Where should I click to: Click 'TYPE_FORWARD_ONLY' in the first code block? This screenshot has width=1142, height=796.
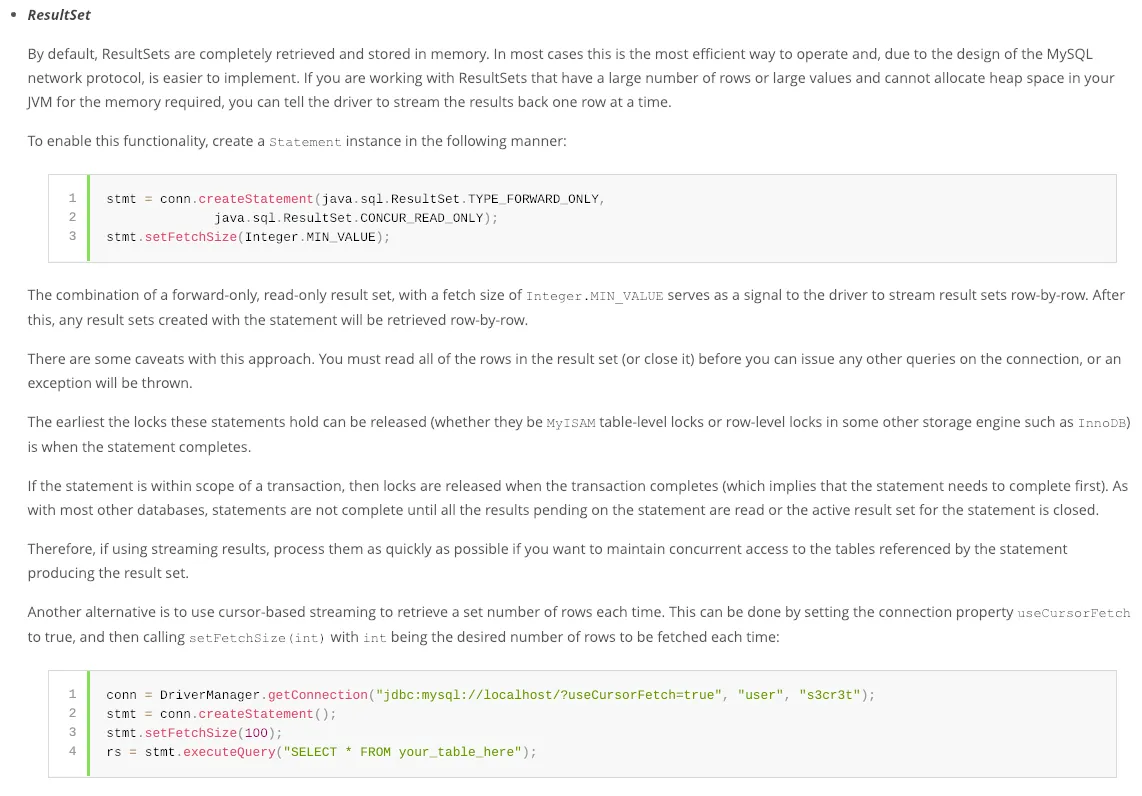[533, 199]
